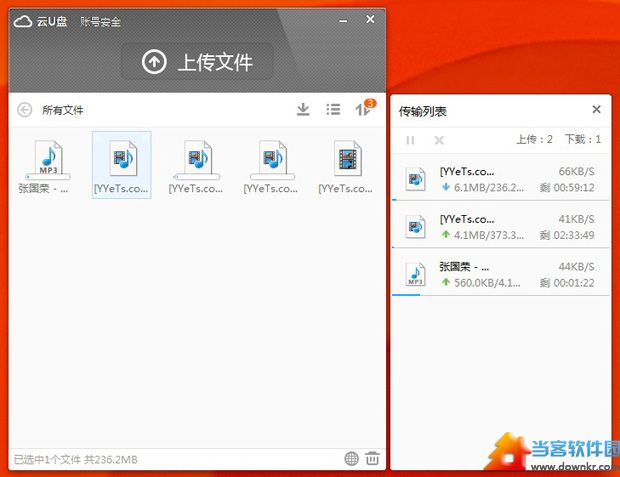This screenshot has height=477, width=620.
Task: Open the 账号安全 account security link
Action: (100, 22)
